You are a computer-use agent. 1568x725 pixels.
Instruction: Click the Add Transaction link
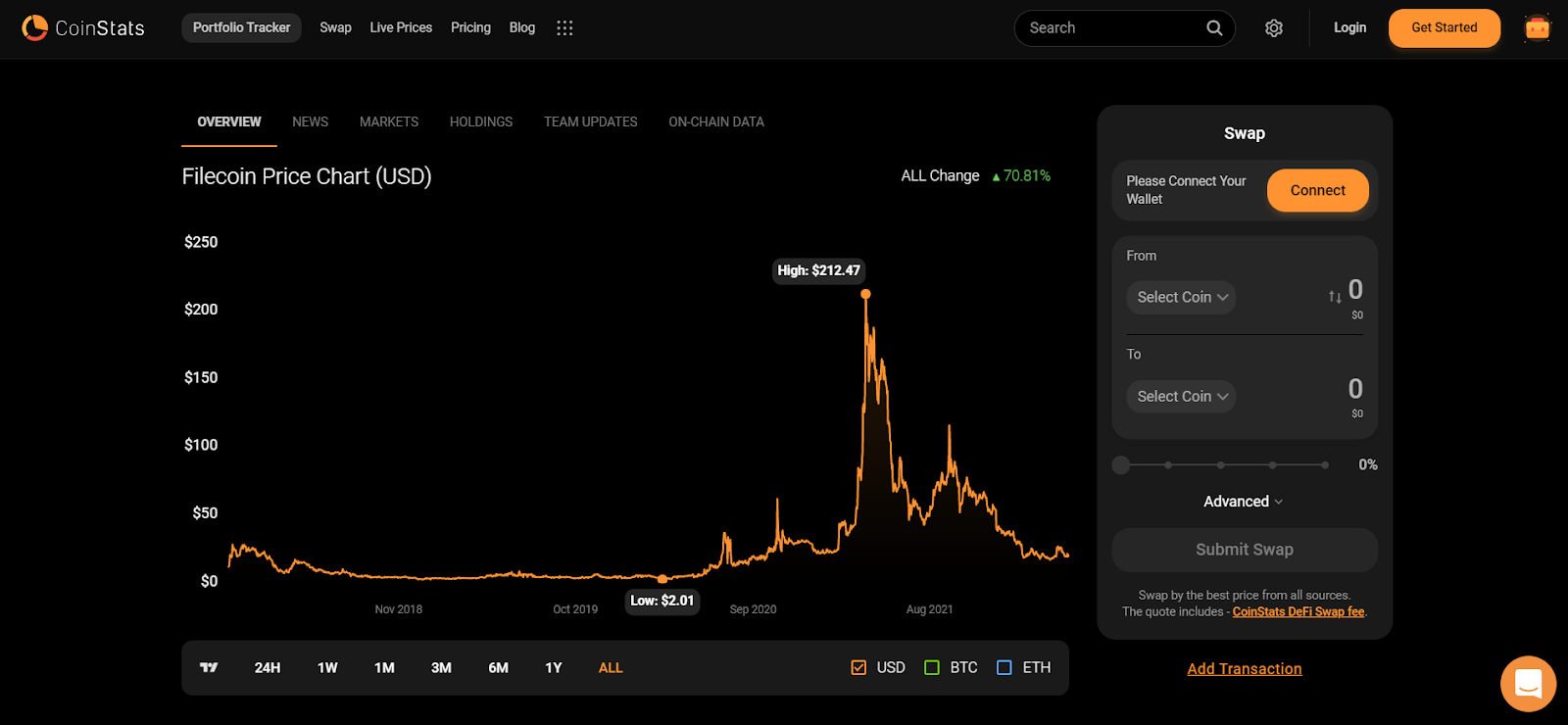(x=1245, y=668)
